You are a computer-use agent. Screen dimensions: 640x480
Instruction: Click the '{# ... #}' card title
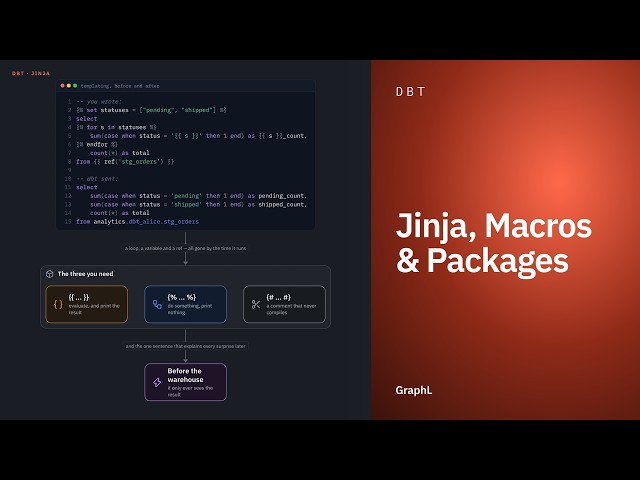coord(278,297)
